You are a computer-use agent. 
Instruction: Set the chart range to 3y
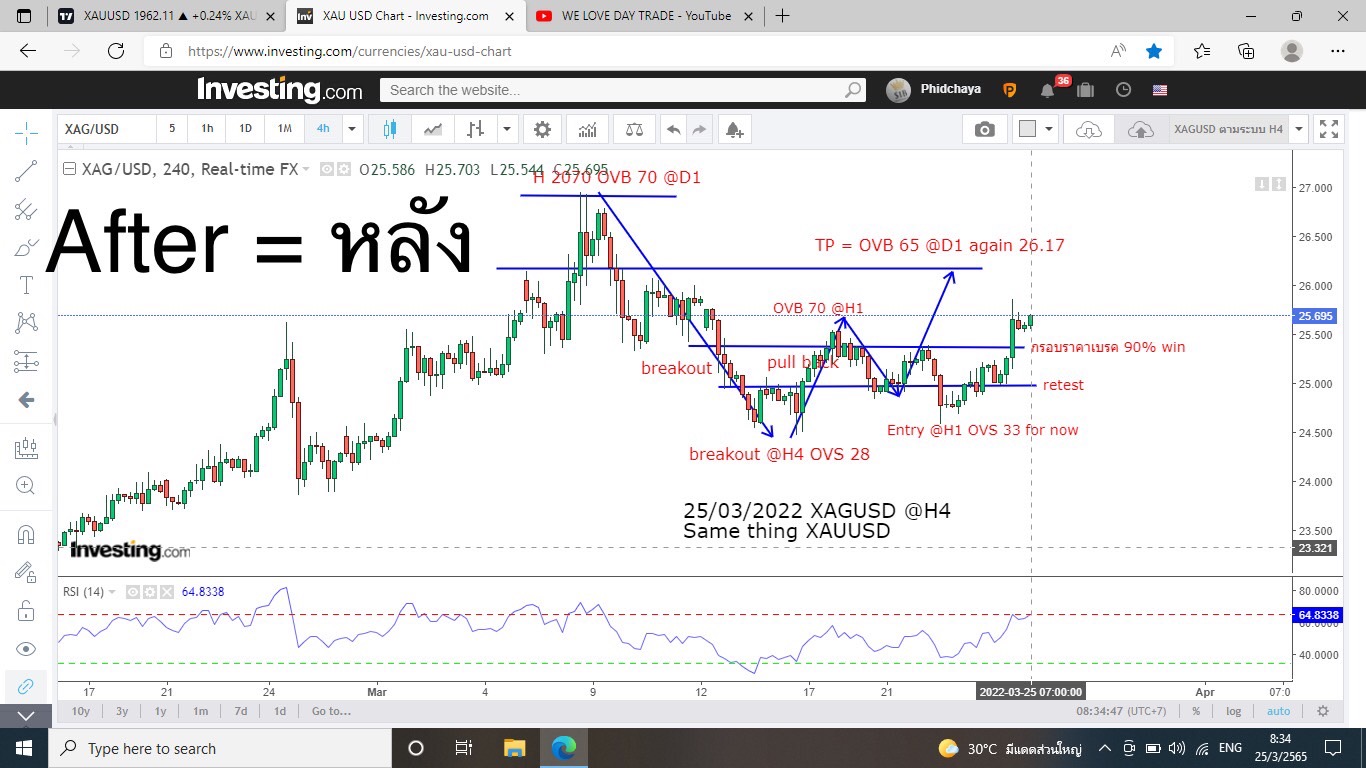(x=122, y=711)
